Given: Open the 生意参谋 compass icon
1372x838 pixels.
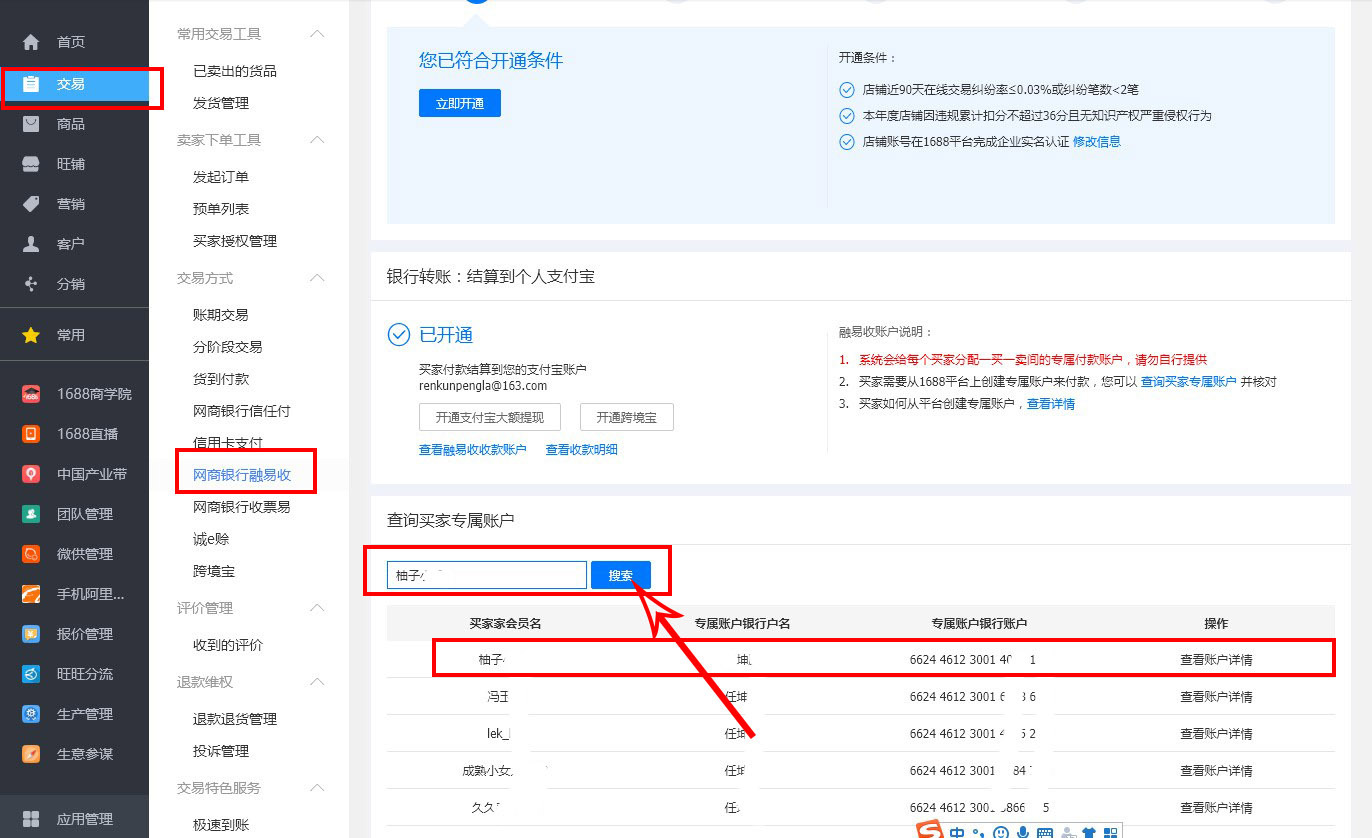Looking at the screenshot, I should (31, 754).
